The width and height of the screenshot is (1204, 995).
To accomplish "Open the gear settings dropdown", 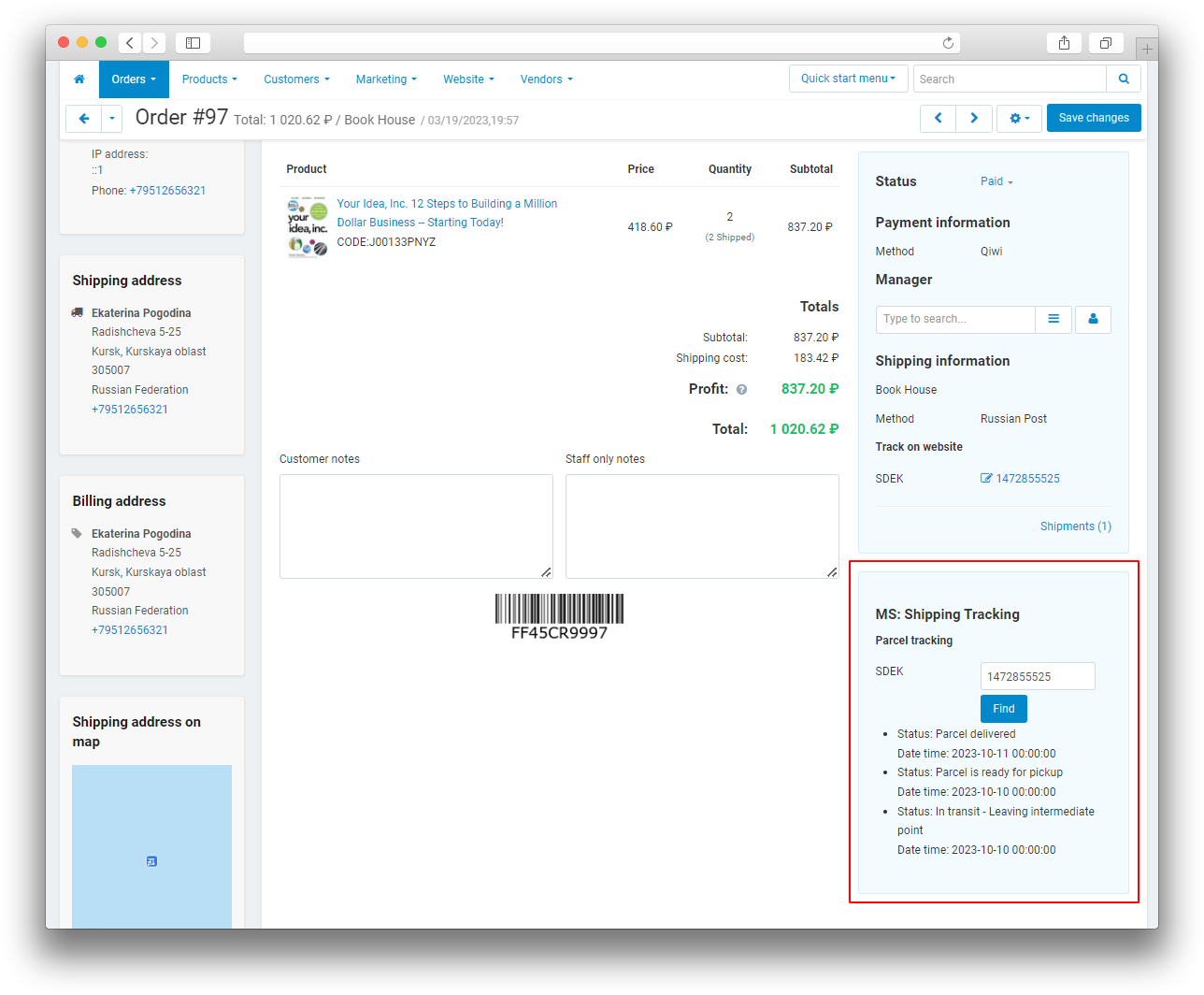I will tap(1019, 119).
